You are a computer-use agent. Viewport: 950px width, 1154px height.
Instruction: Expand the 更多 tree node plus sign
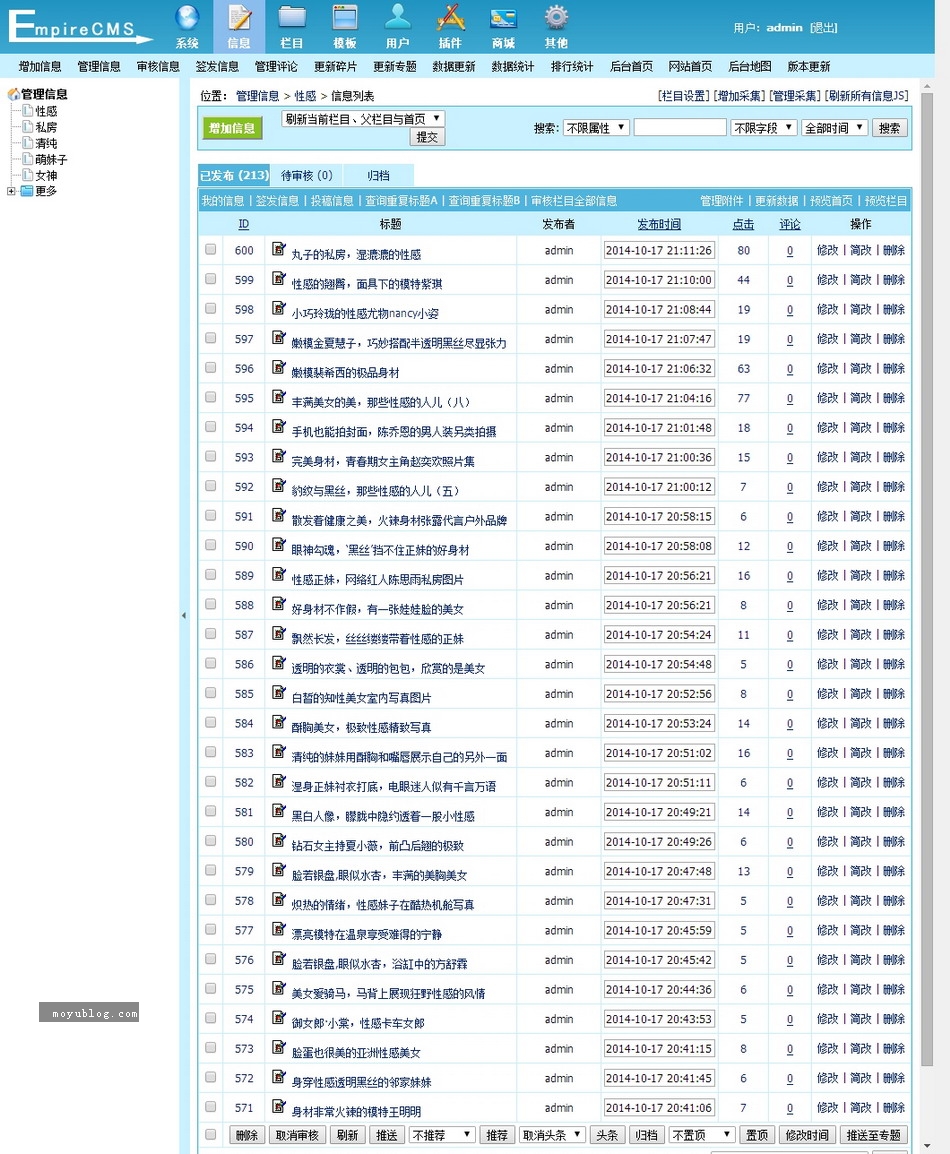coord(11,191)
